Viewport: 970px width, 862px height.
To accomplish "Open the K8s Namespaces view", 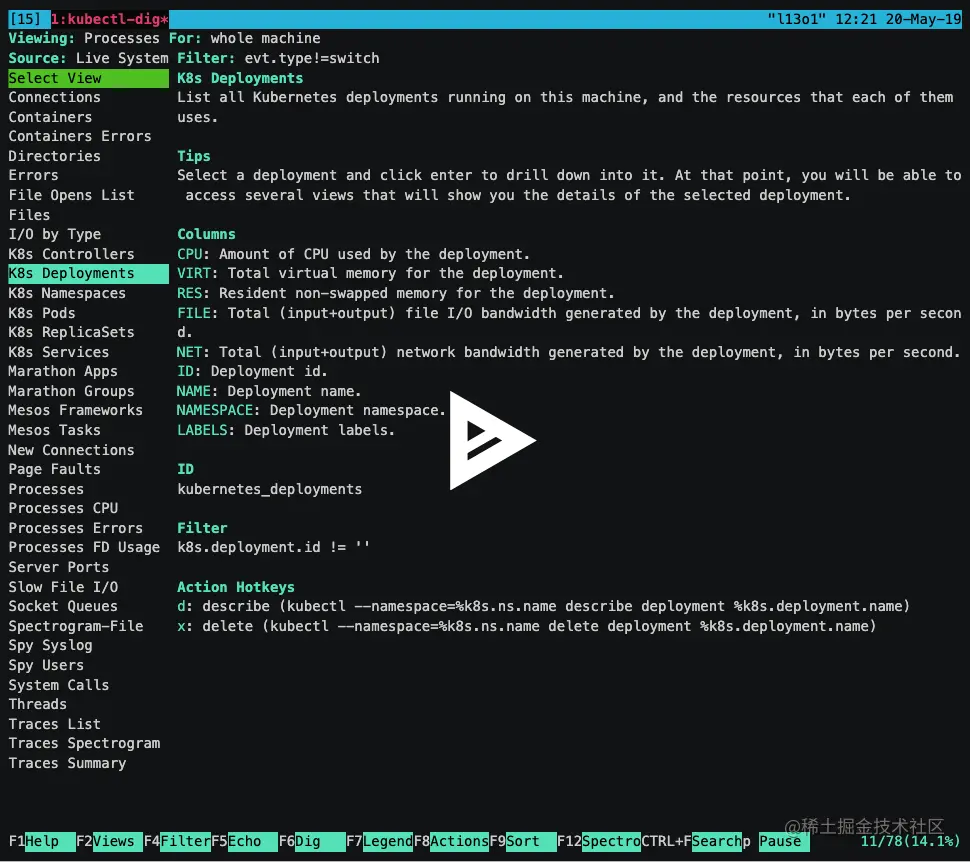I will click(x=67, y=293).
